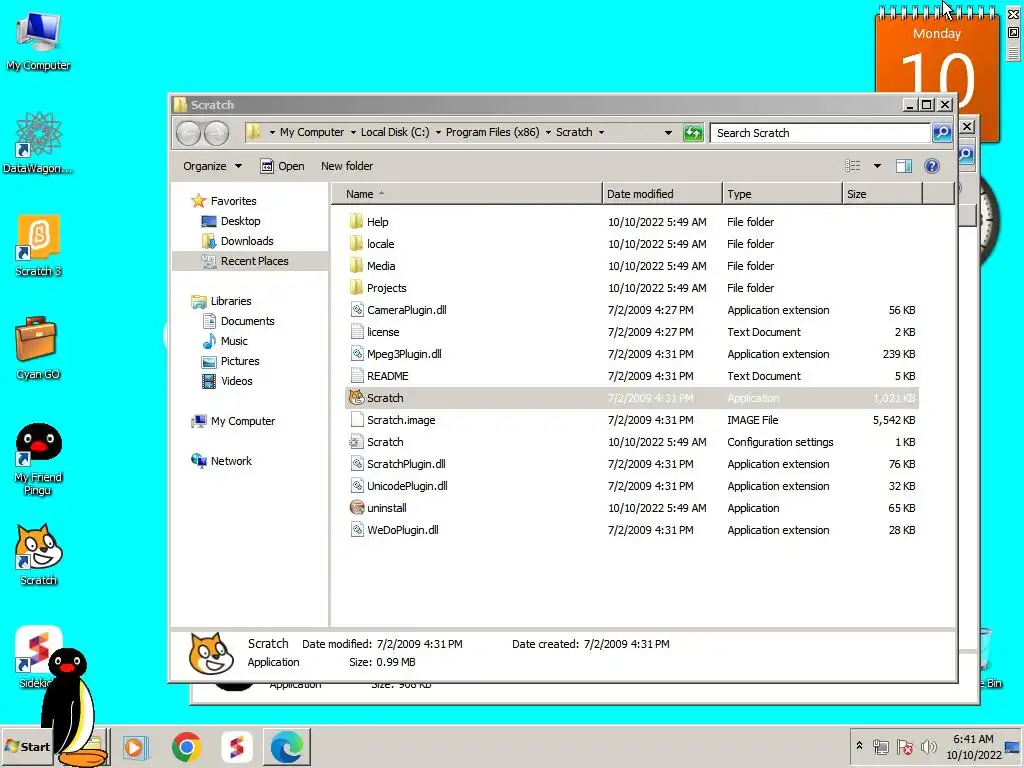Image resolution: width=1024 pixels, height=768 pixels.
Task: Click Local Disk (C:) in the address breadcrumb
Action: [395, 132]
